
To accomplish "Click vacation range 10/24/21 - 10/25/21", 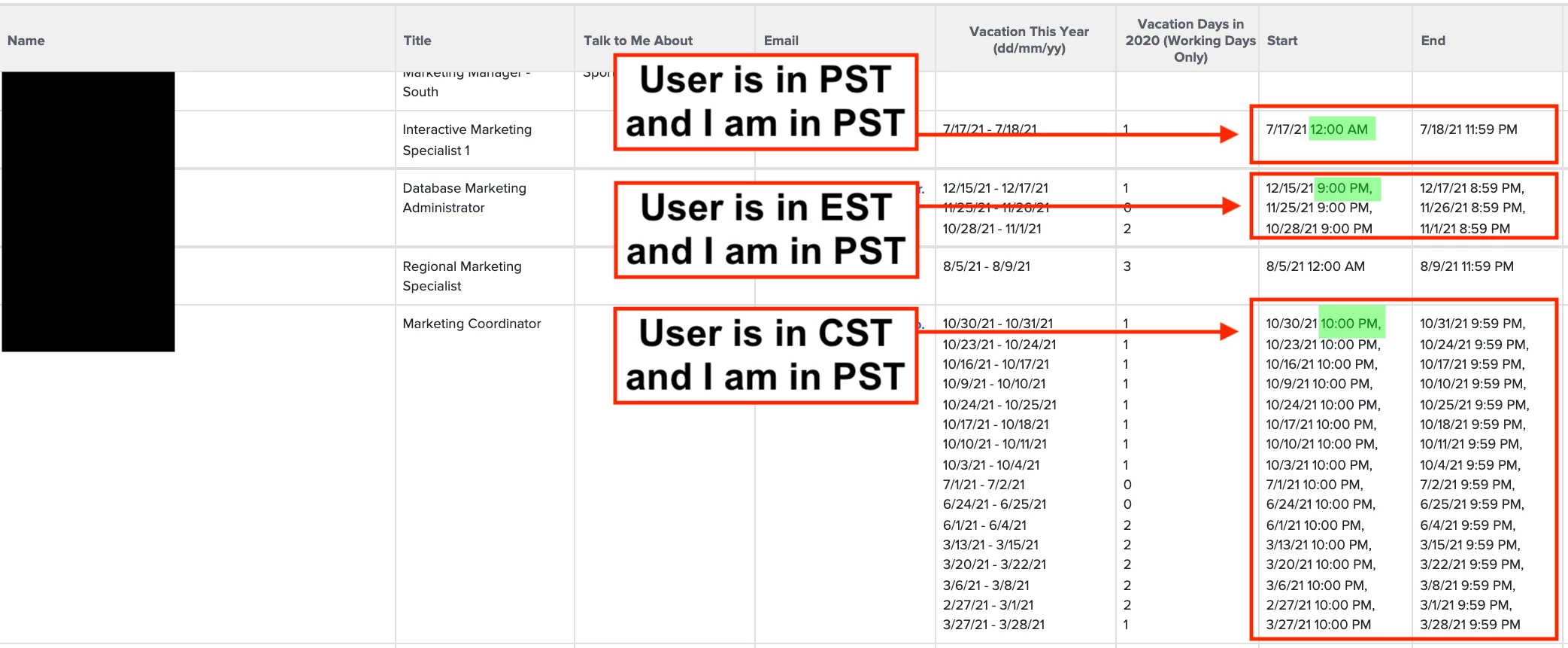I will (999, 405).
